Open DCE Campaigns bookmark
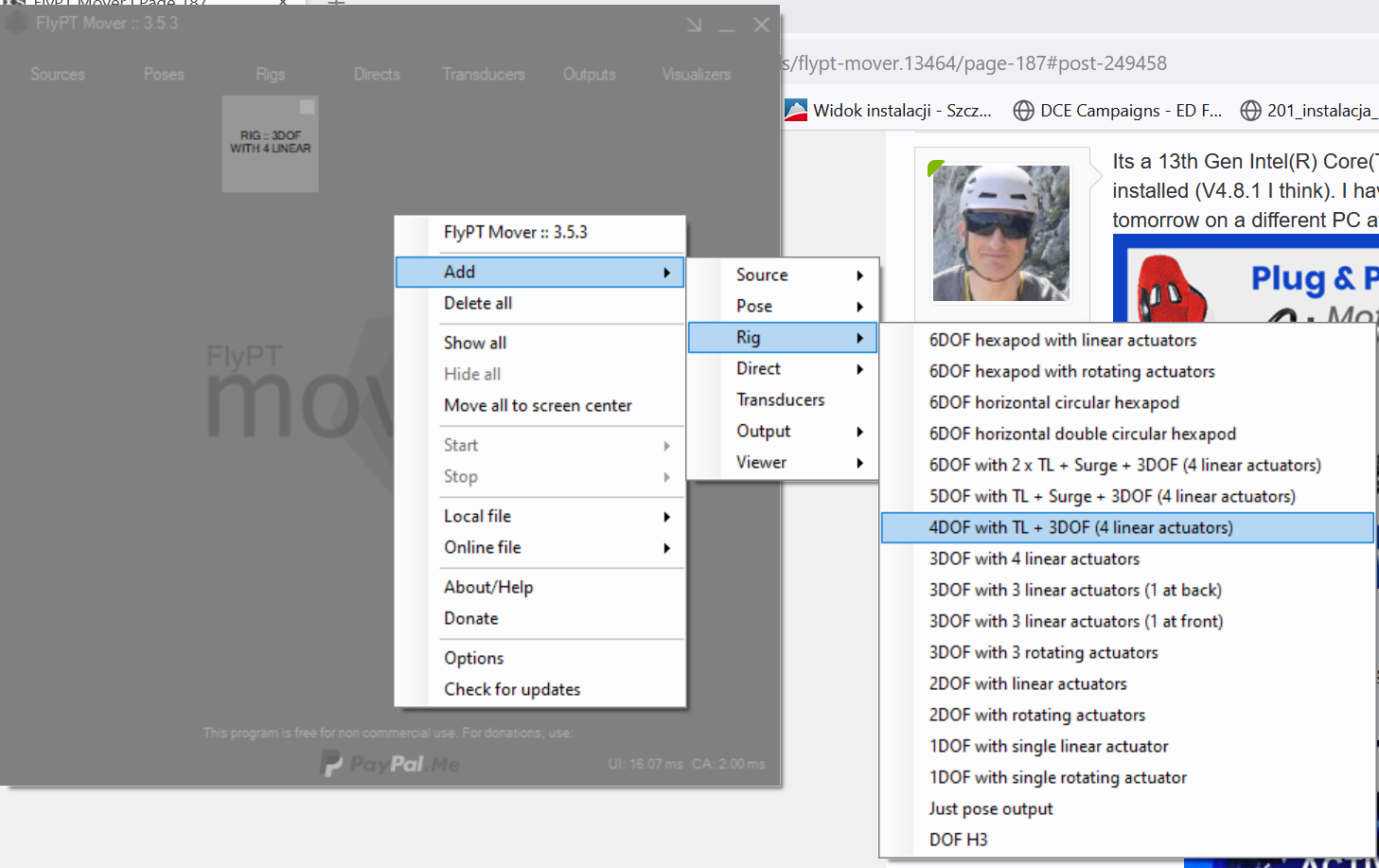 1118,111
